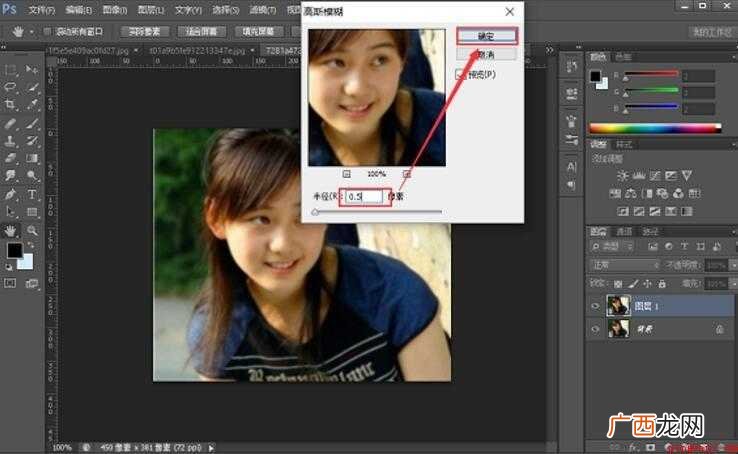The image size is (738, 454).
Task: Open the Image menu
Action: coord(114,9)
